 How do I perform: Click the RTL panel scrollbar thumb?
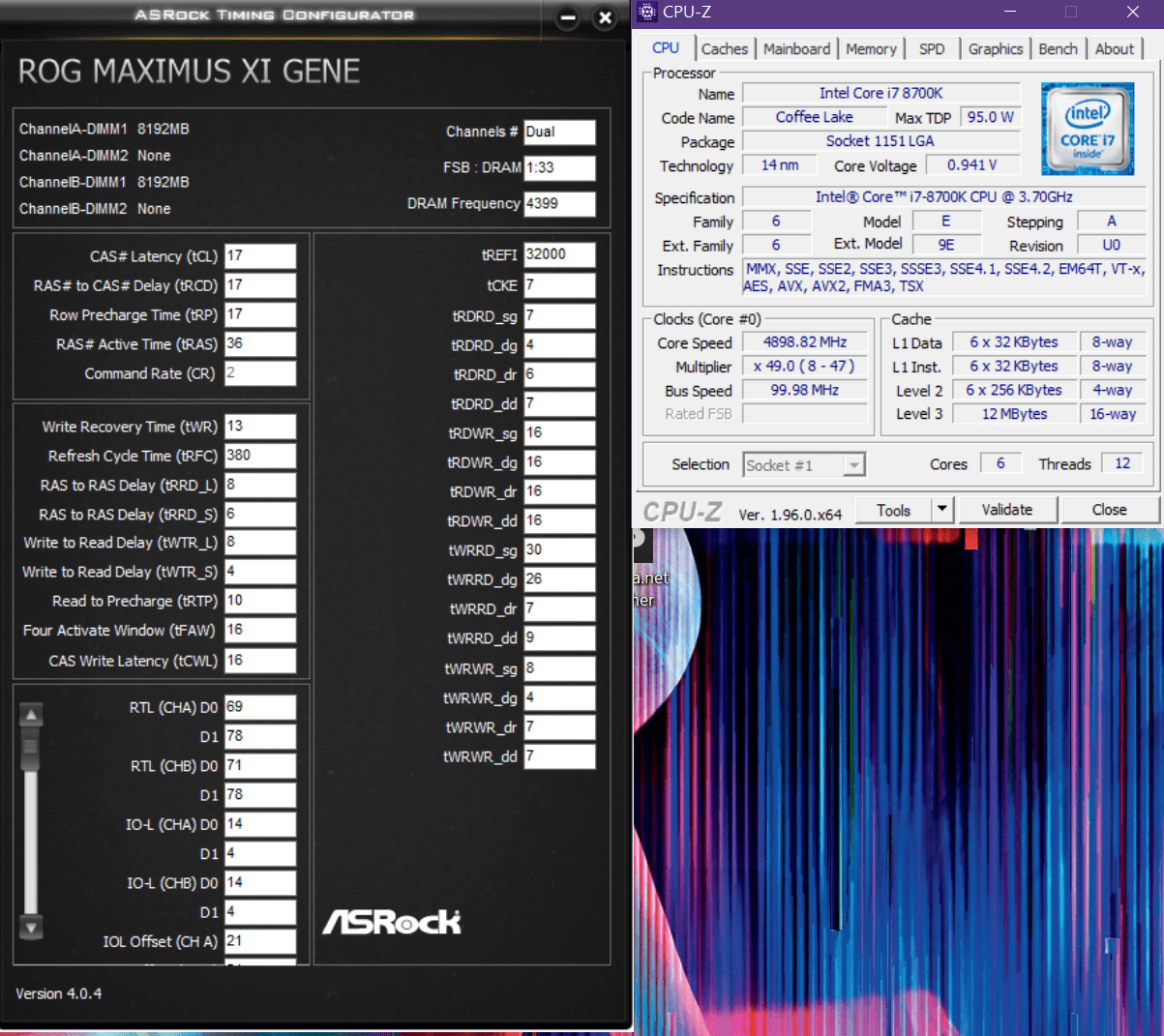pos(31,747)
